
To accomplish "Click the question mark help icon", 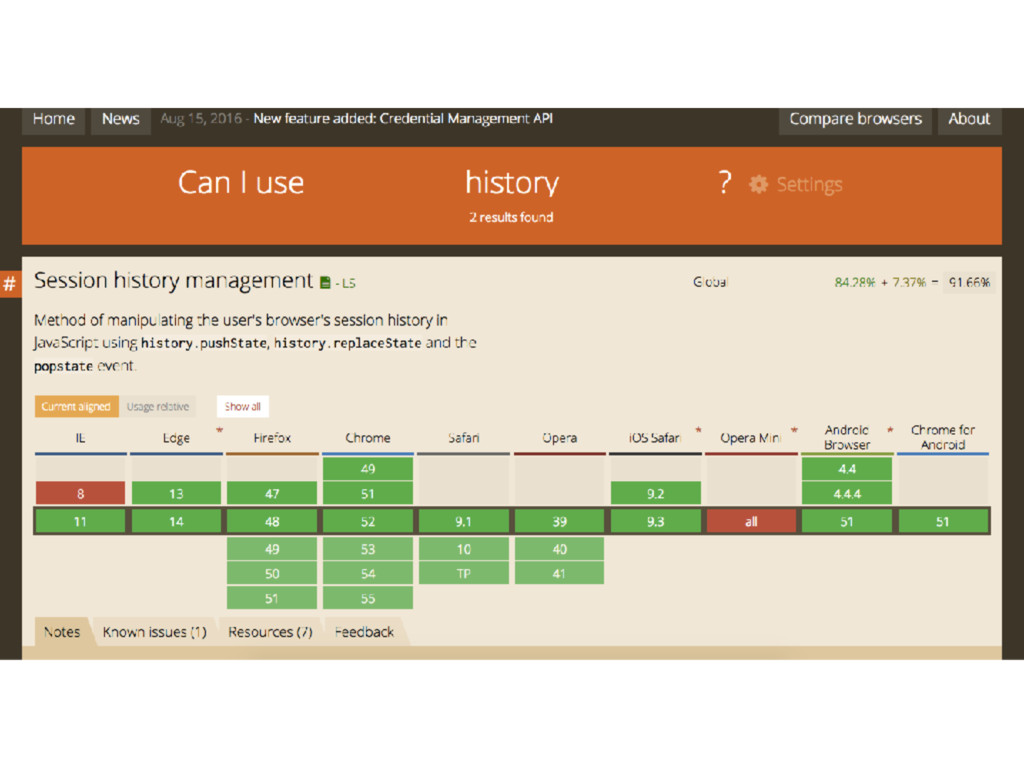I will pyautogui.click(x=724, y=183).
